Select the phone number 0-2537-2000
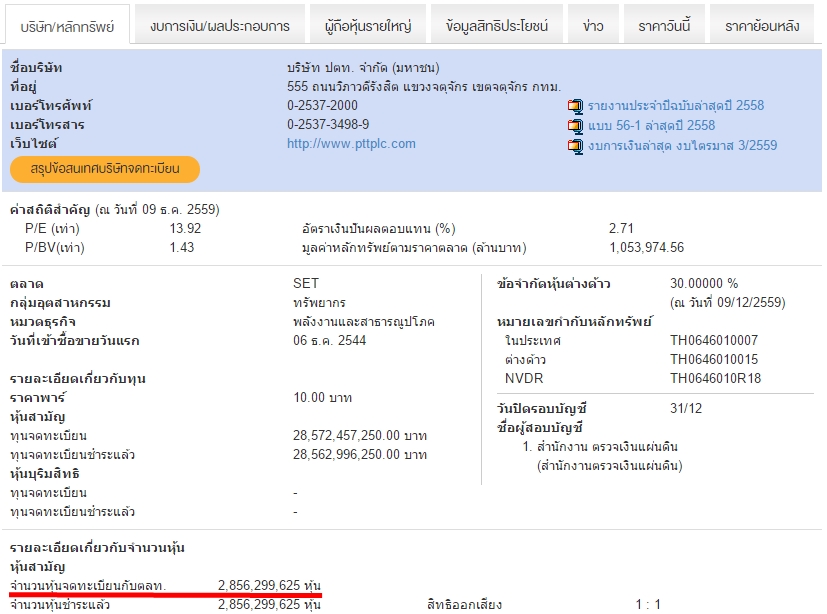The height and width of the screenshot is (614, 827). [x=322, y=105]
